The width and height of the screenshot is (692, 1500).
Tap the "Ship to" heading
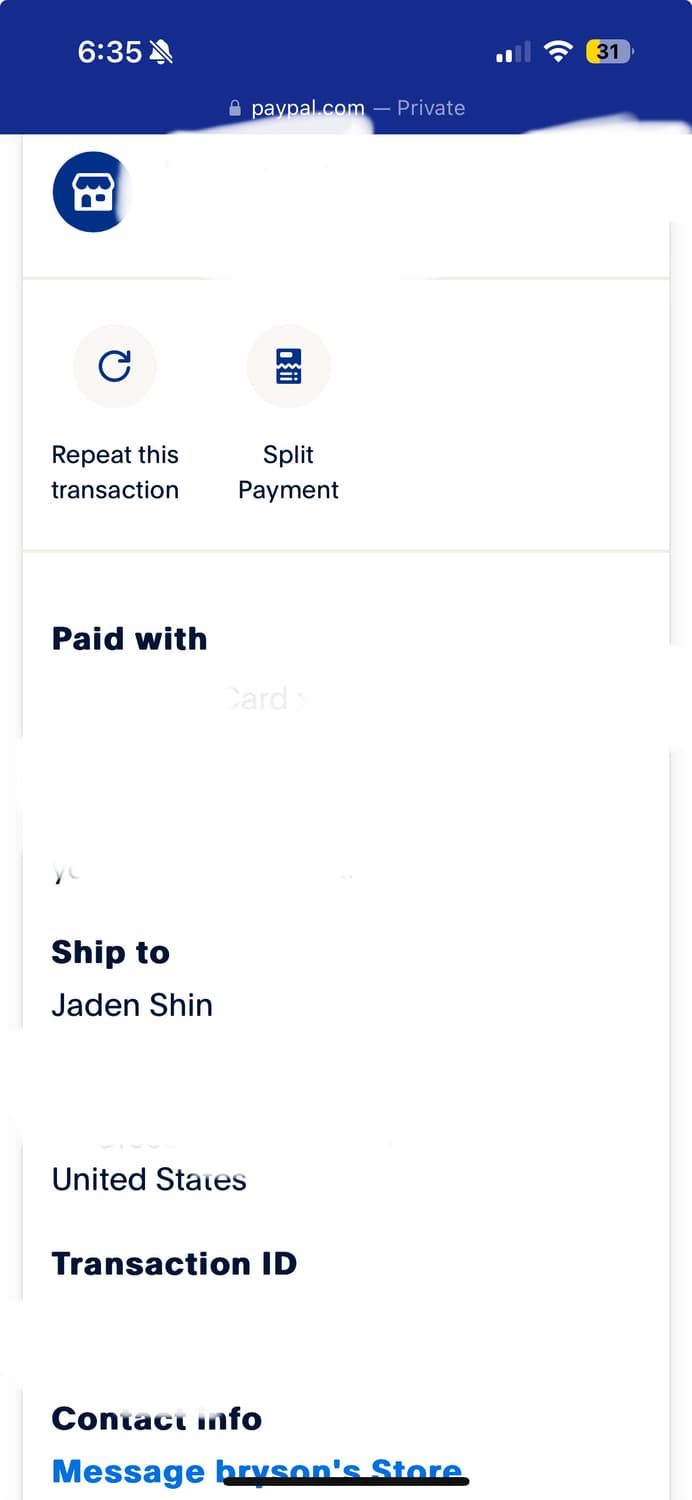click(x=110, y=952)
